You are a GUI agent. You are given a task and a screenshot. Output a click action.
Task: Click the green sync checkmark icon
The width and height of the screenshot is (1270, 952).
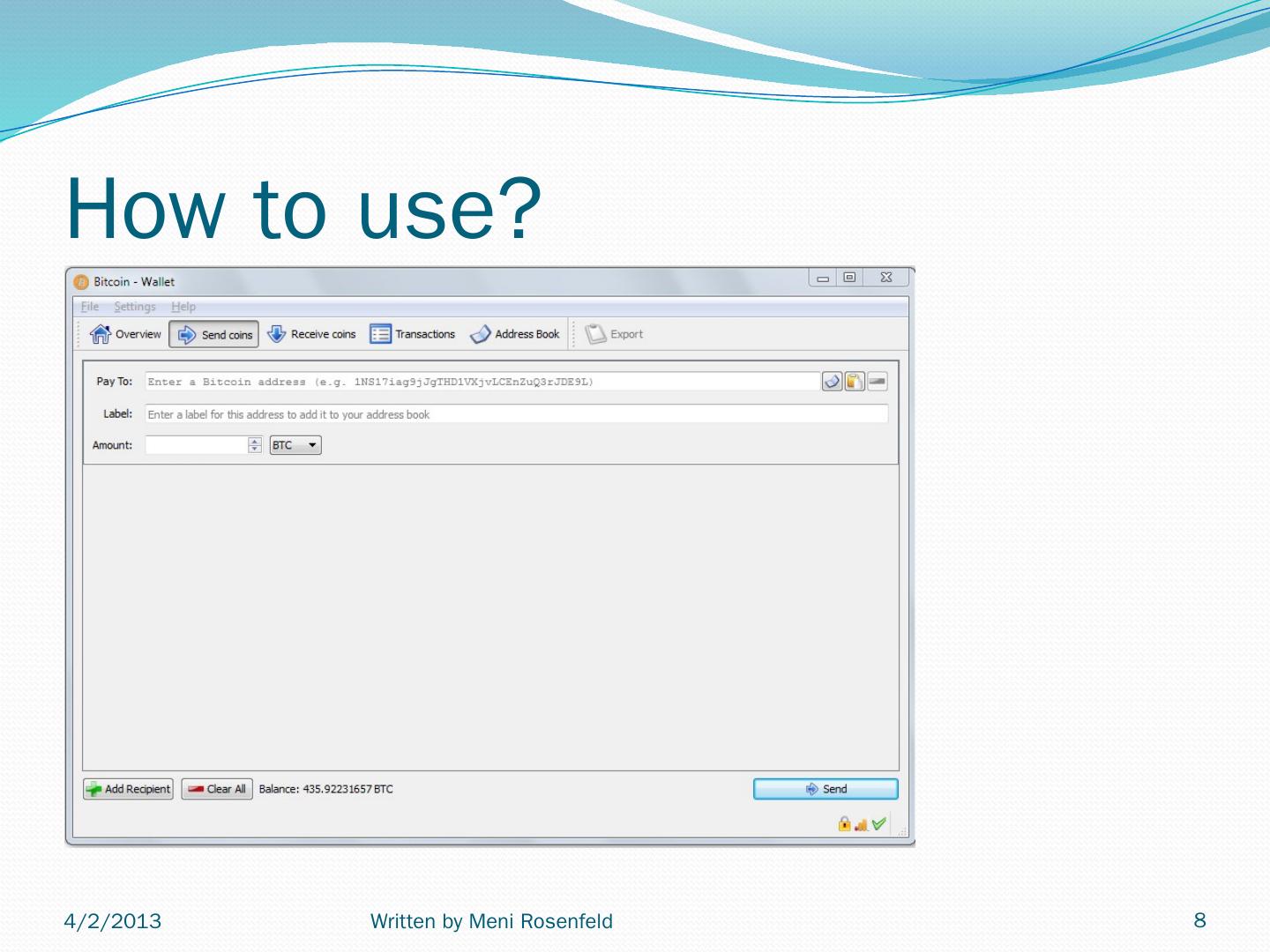point(879,824)
